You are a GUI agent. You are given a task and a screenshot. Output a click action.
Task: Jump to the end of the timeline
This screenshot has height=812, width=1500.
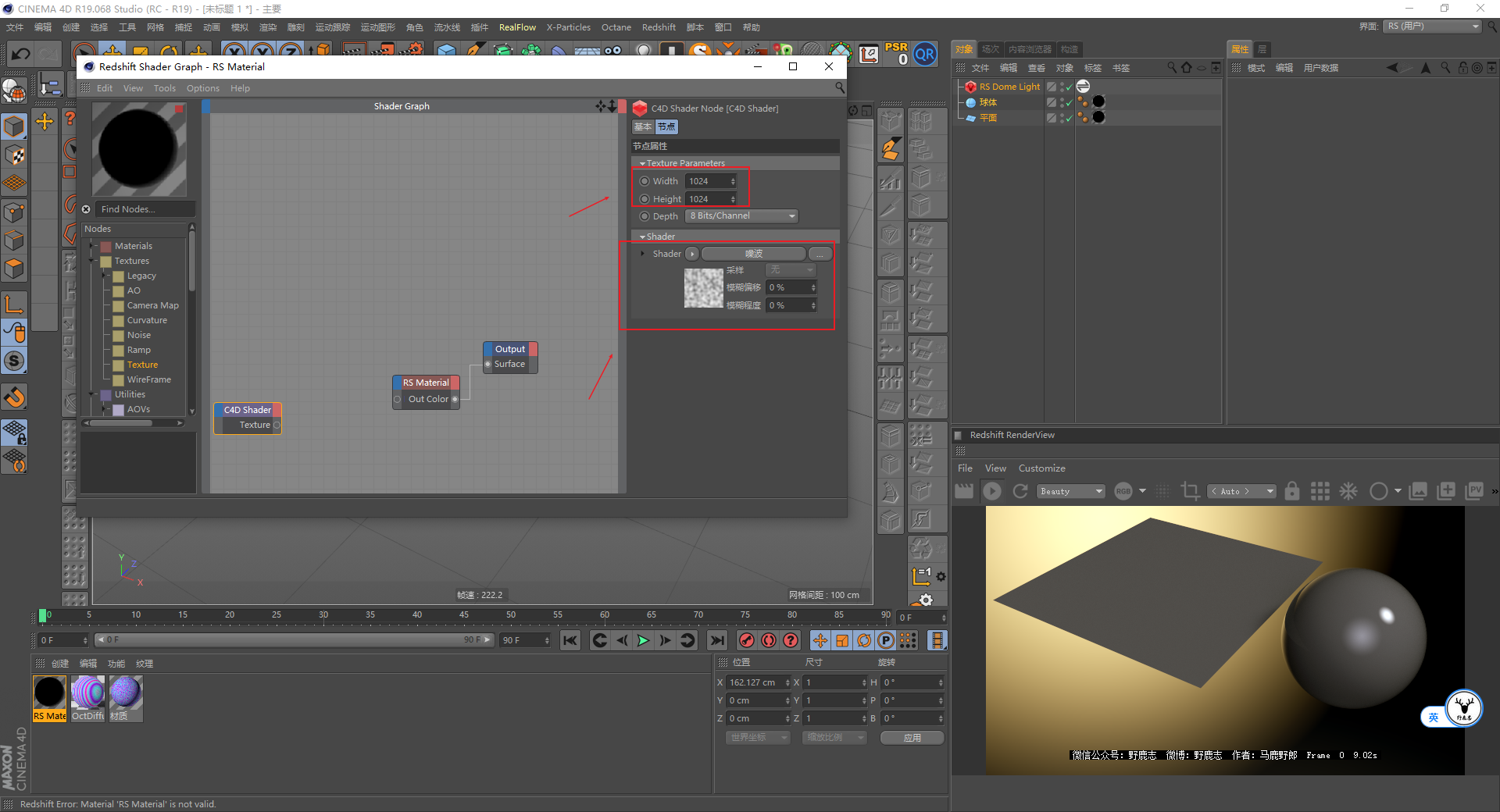pos(716,640)
